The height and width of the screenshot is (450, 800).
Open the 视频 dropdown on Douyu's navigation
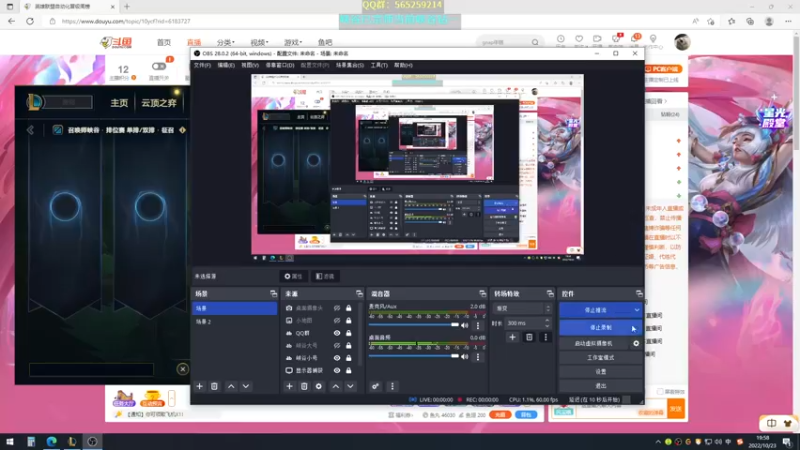pos(259,42)
